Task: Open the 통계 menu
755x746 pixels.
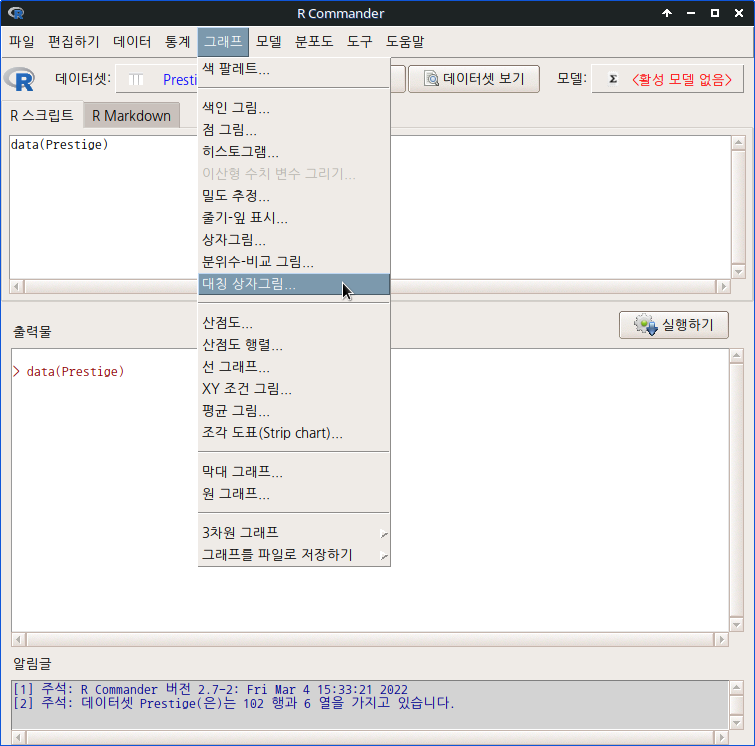Action: tap(177, 41)
